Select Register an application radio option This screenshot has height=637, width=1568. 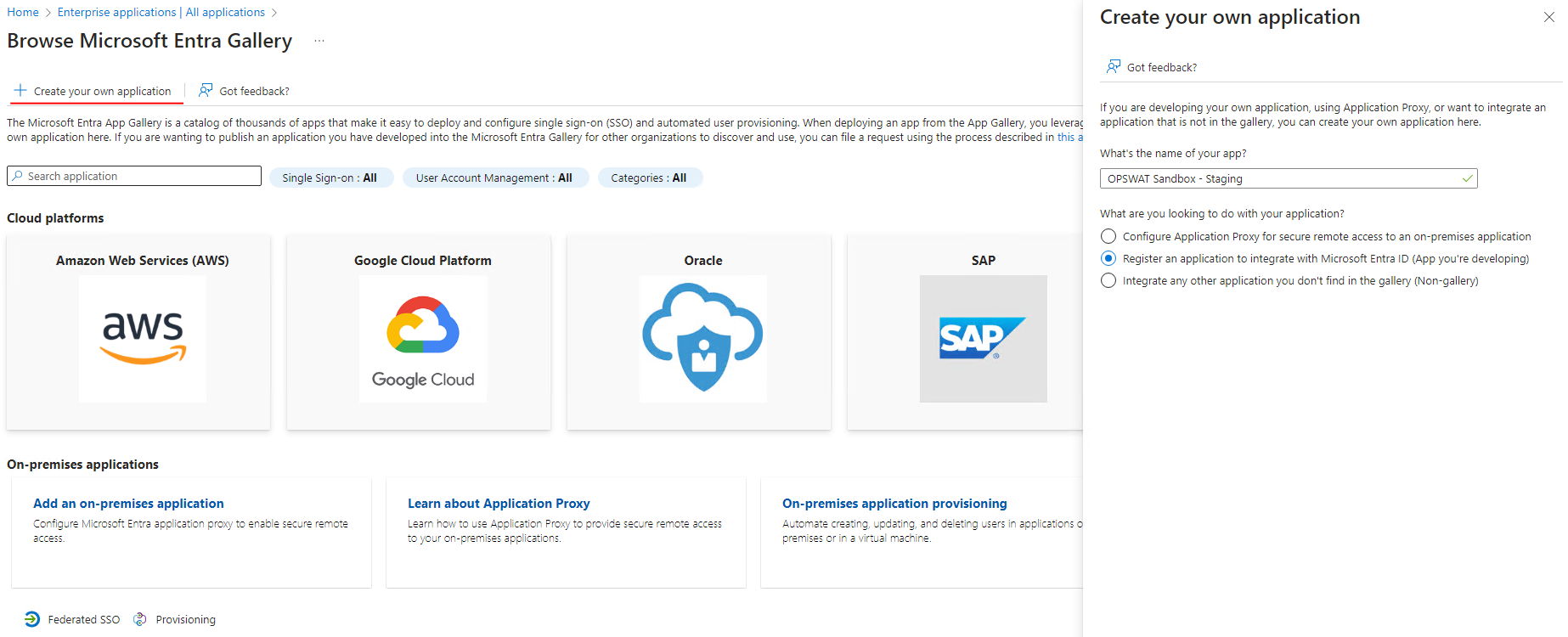click(1108, 258)
